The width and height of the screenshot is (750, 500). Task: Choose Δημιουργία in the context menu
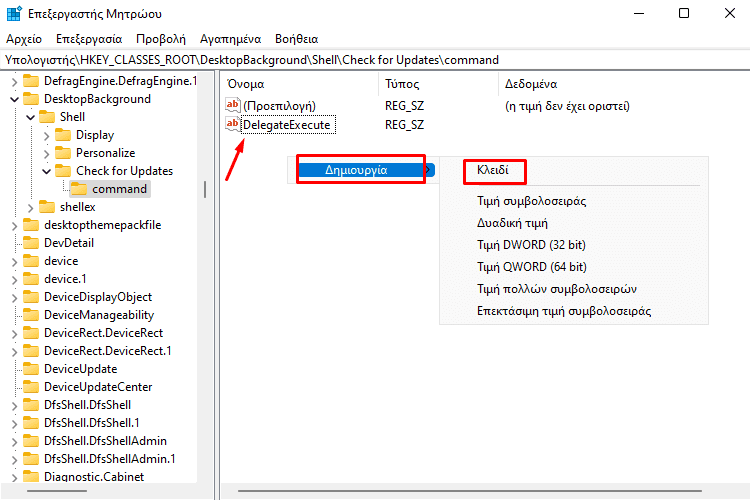(x=366, y=170)
